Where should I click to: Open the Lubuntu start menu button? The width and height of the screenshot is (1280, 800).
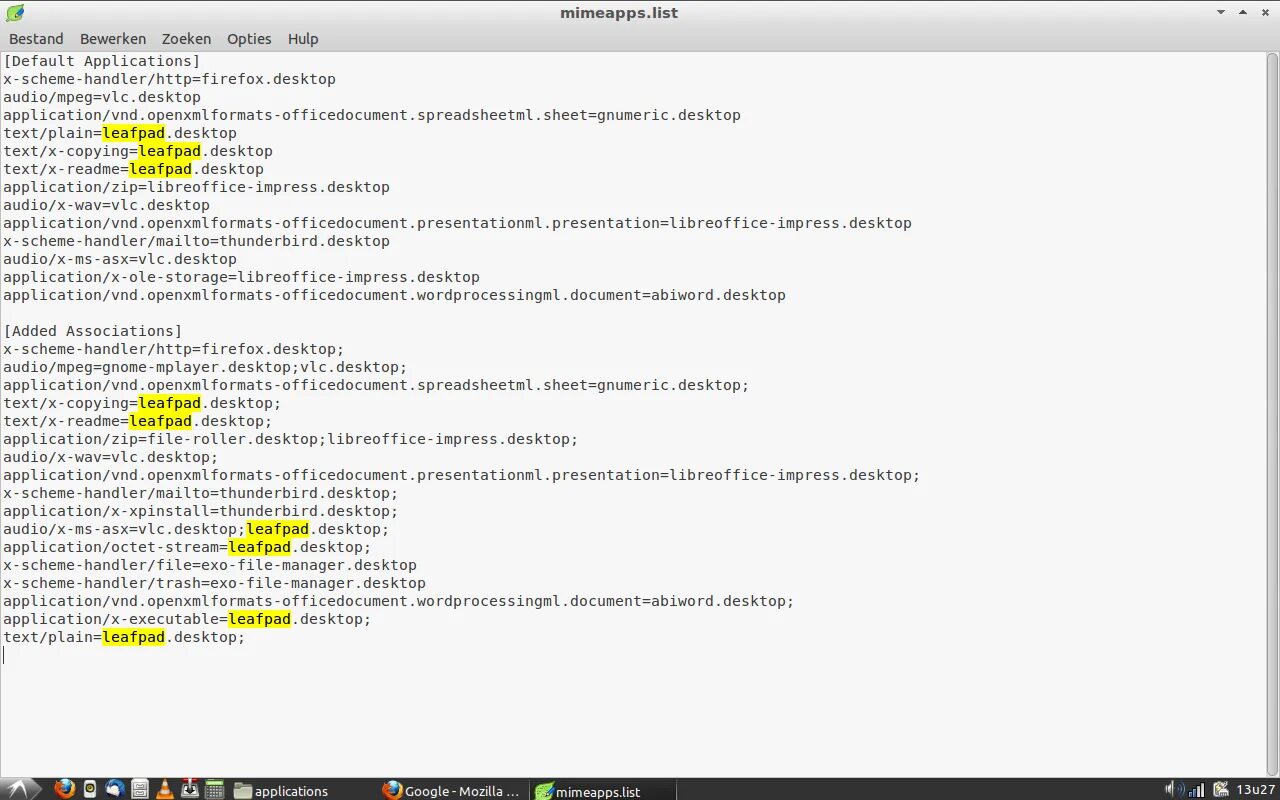22,789
